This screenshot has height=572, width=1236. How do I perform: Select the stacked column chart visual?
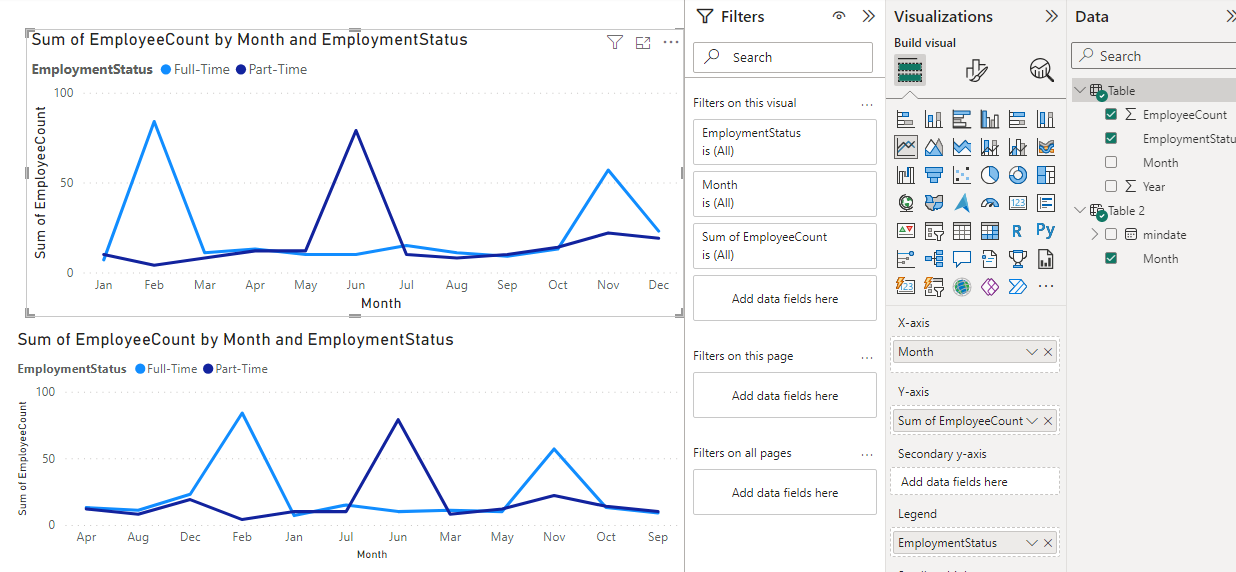tap(934, 119)
